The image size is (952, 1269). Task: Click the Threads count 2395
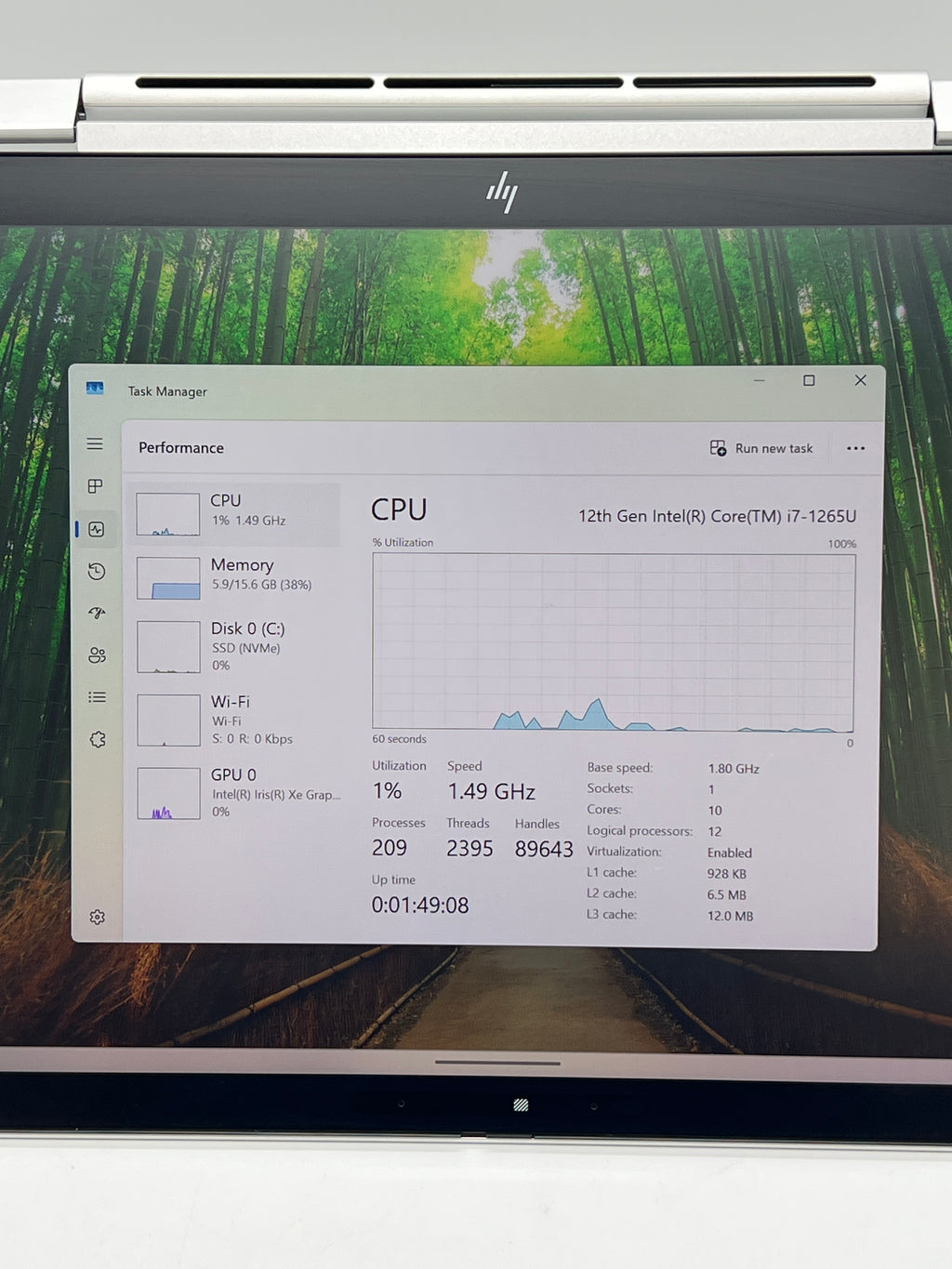click(x=469, y=849)
